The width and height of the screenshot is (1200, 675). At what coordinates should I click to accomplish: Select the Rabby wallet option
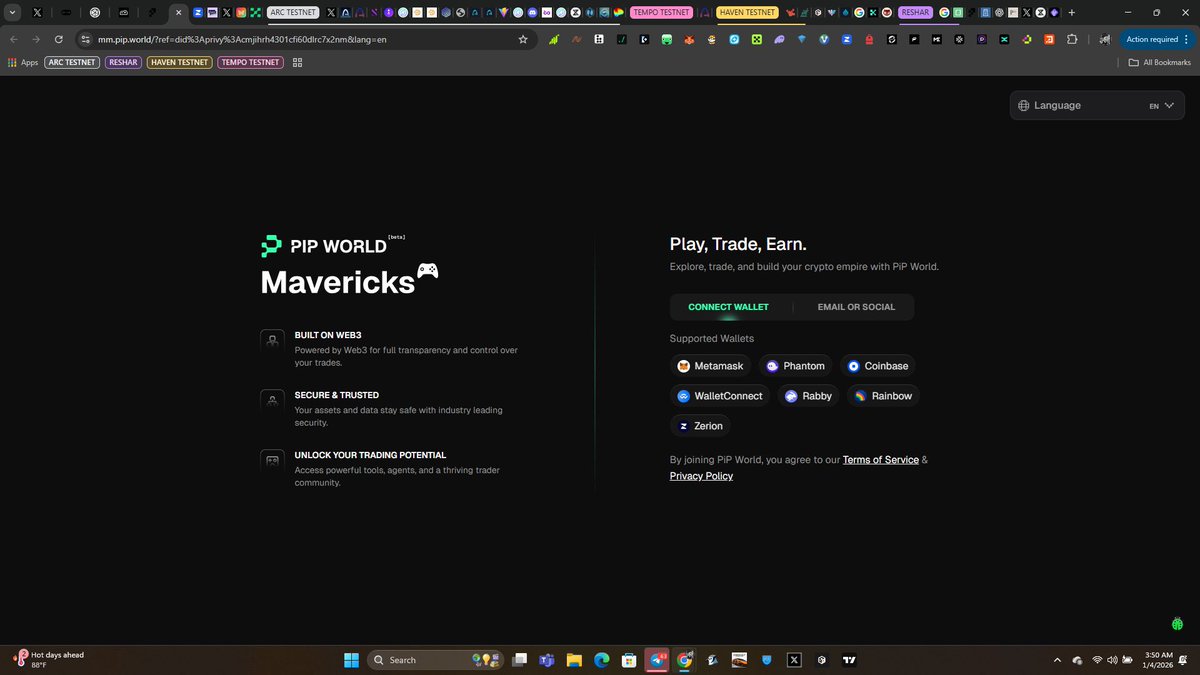[808, 396]
